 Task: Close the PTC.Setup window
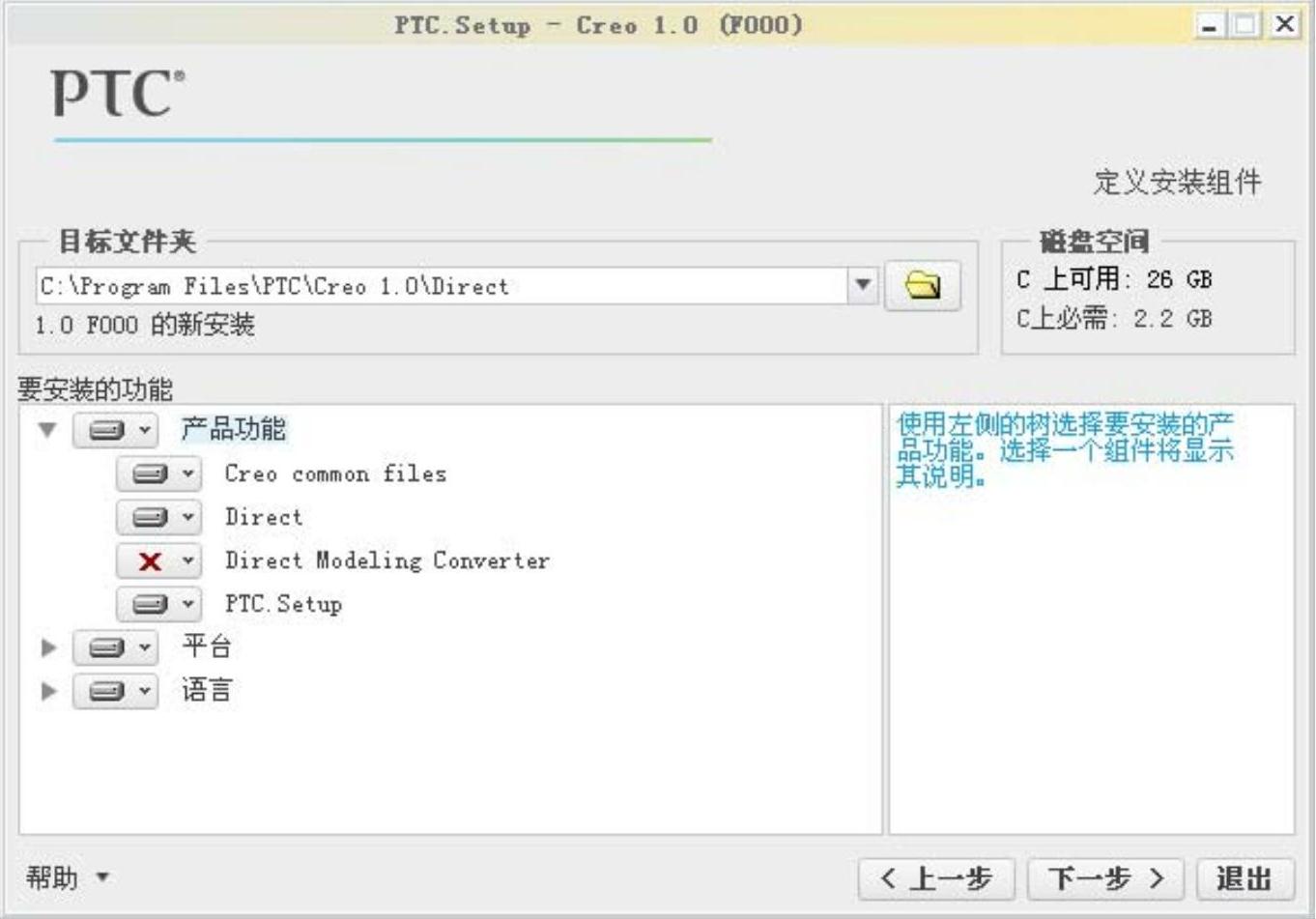(1284, 25)
